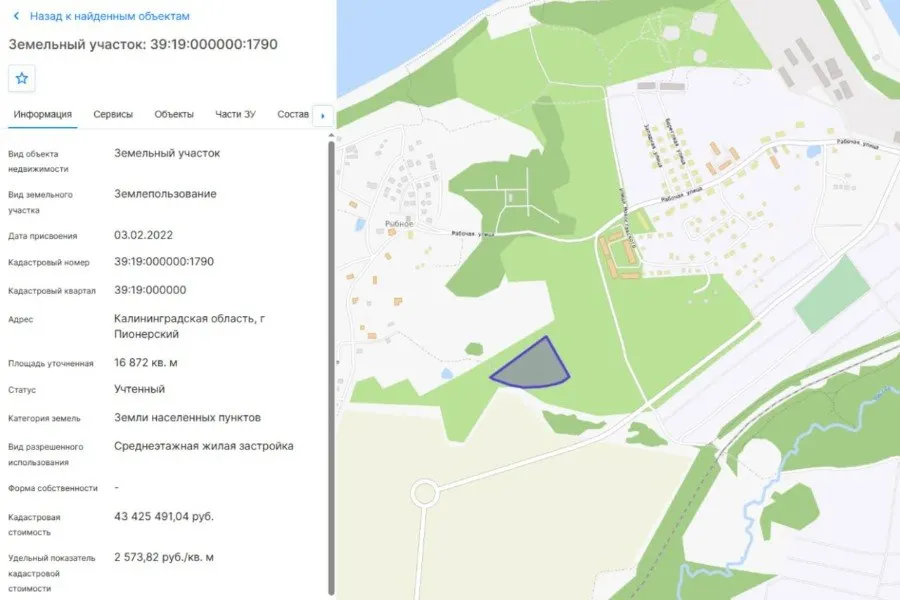This screenshot has height=600, width=900.
Task: Click cadastral number value 39:19:000000:1790 in table
Action: tap(164, 261)
